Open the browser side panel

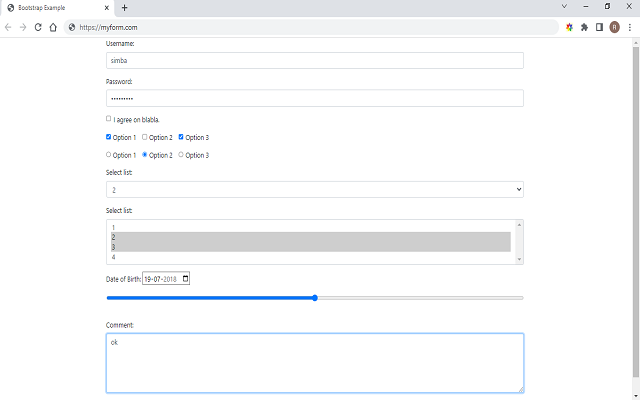pos(599,27)
